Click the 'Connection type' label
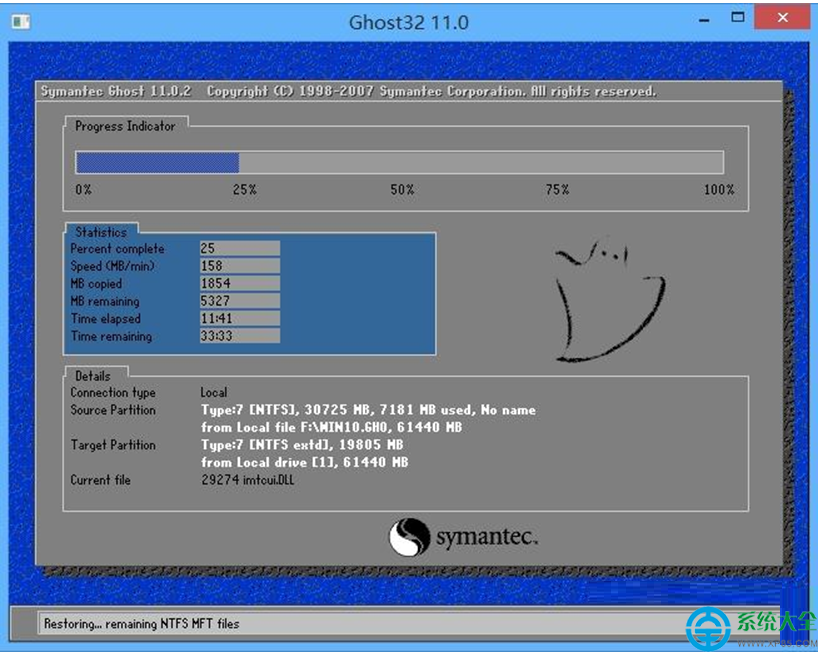820x654 pixels. [x=113, y=393]
